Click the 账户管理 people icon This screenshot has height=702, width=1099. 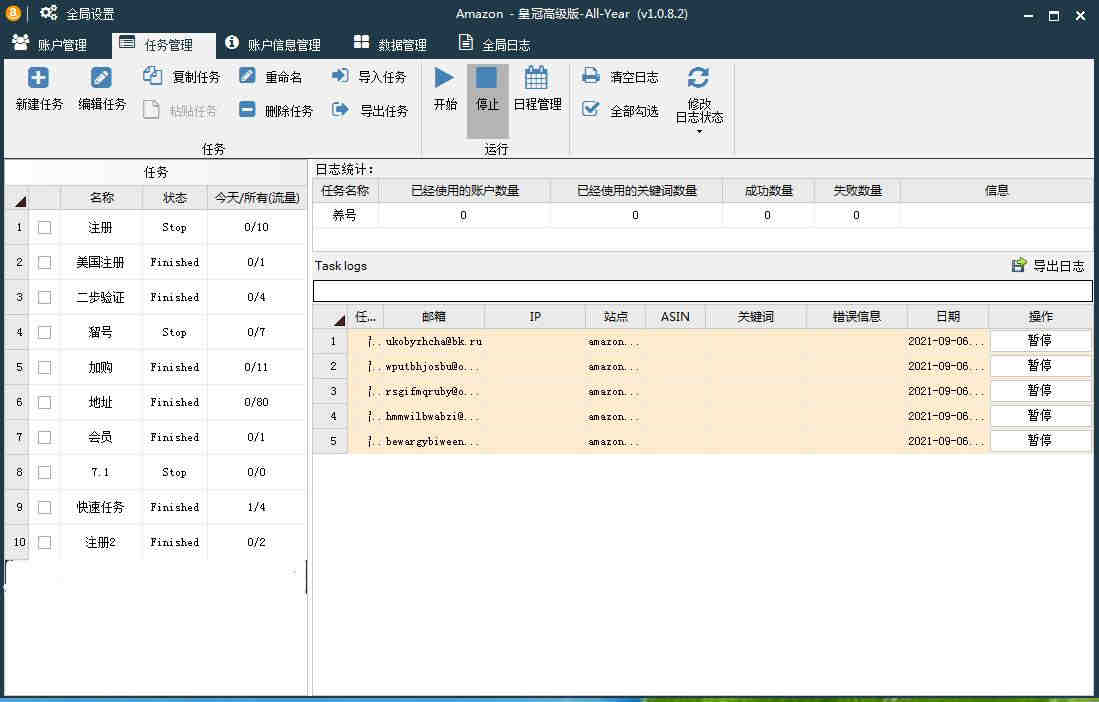point(21,43)
